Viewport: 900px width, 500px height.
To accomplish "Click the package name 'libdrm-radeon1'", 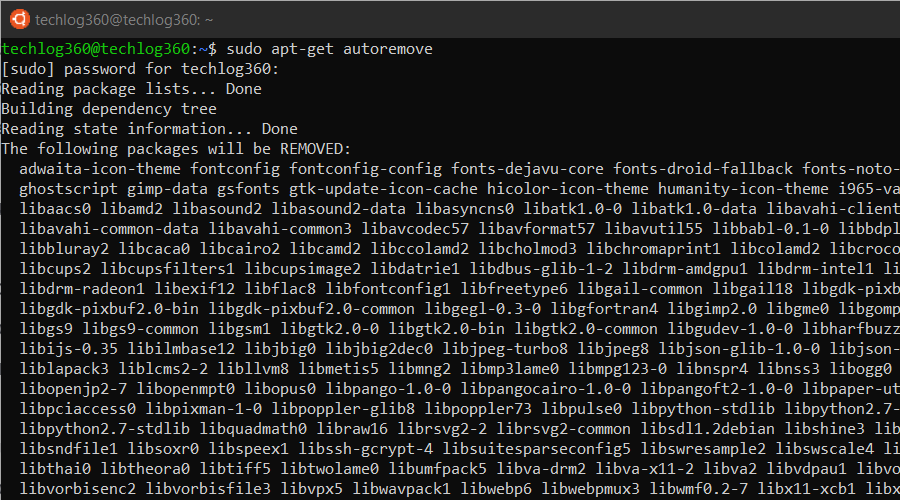I will coord(82,289).
